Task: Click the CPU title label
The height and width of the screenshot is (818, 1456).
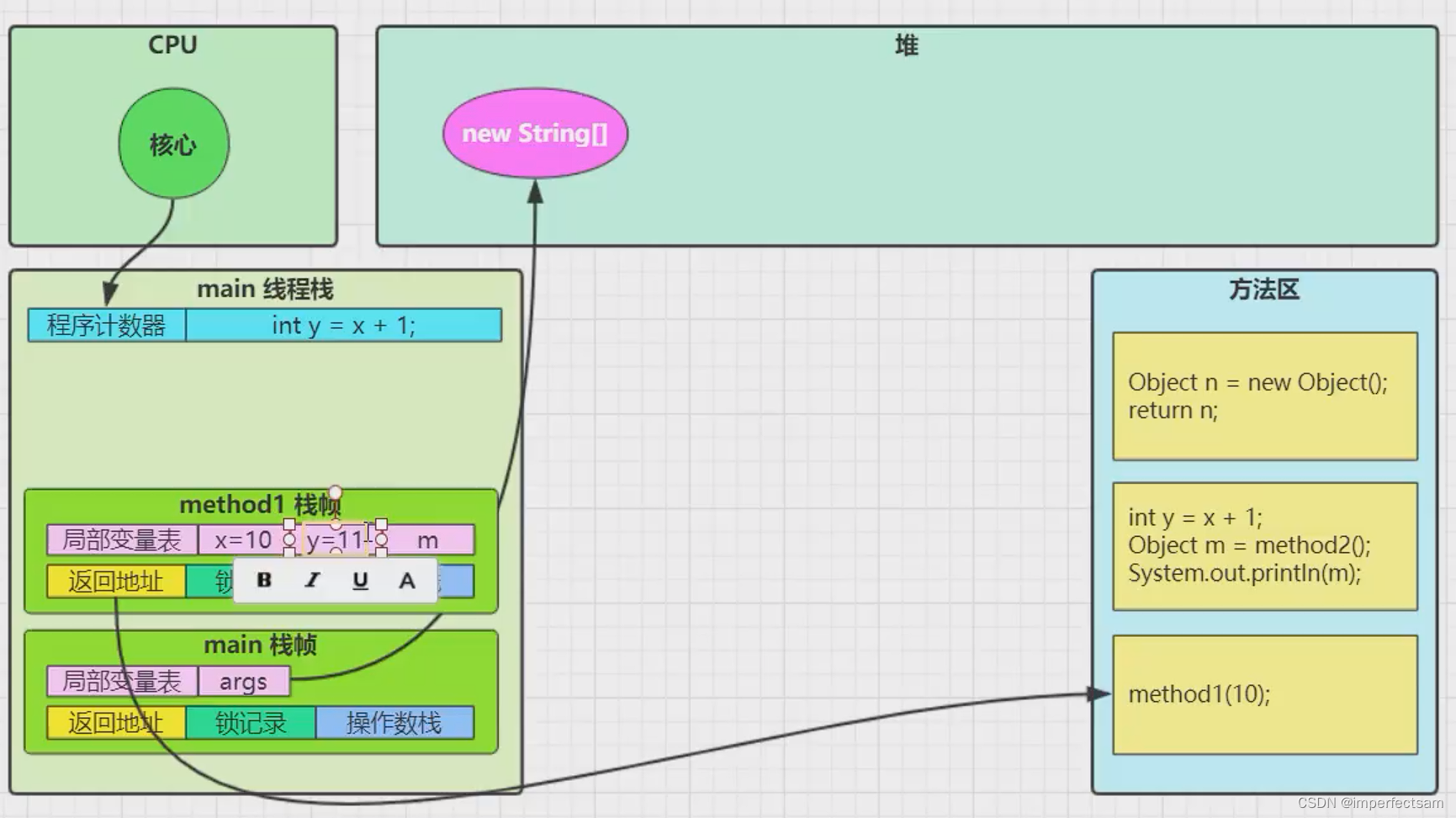Action: pyautogui.click(x=172, y=45)
